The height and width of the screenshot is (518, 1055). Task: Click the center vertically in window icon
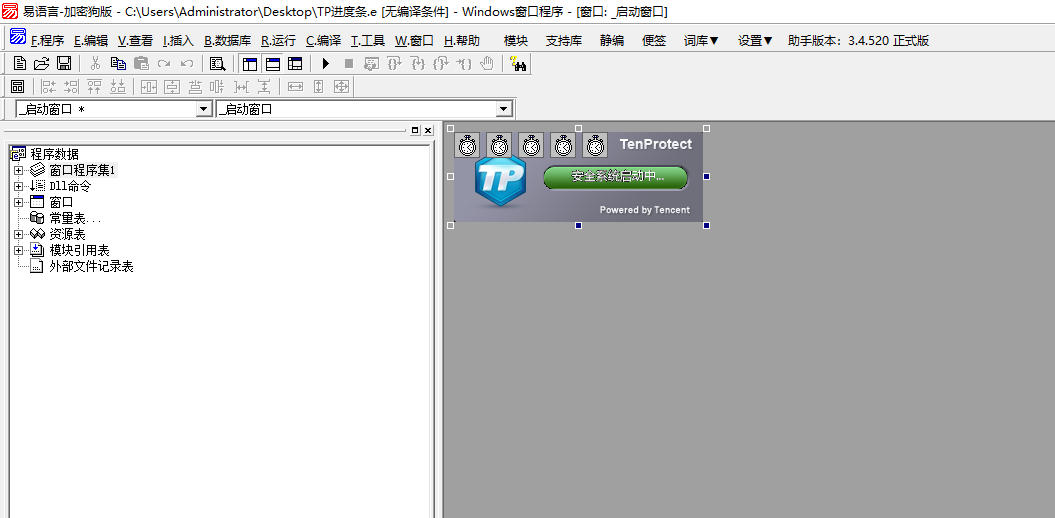(x=172, y=86)
